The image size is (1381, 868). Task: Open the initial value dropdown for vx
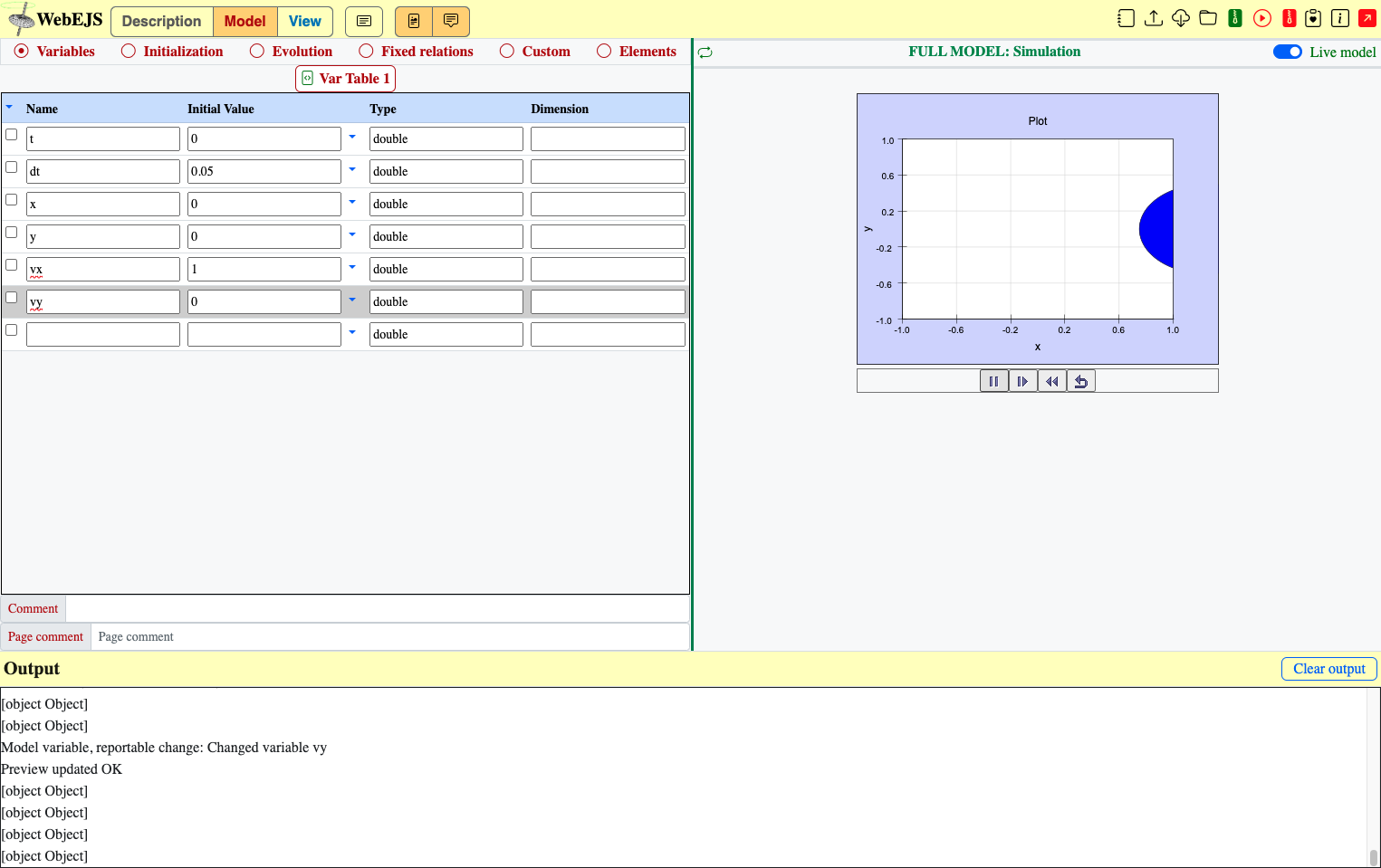click(352, 268)
